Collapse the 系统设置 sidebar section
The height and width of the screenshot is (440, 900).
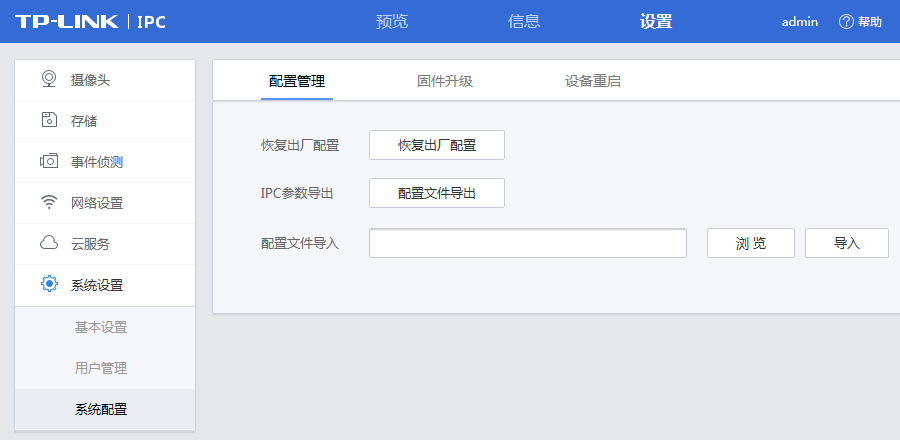pyautogui.click(x=97, y=285)
